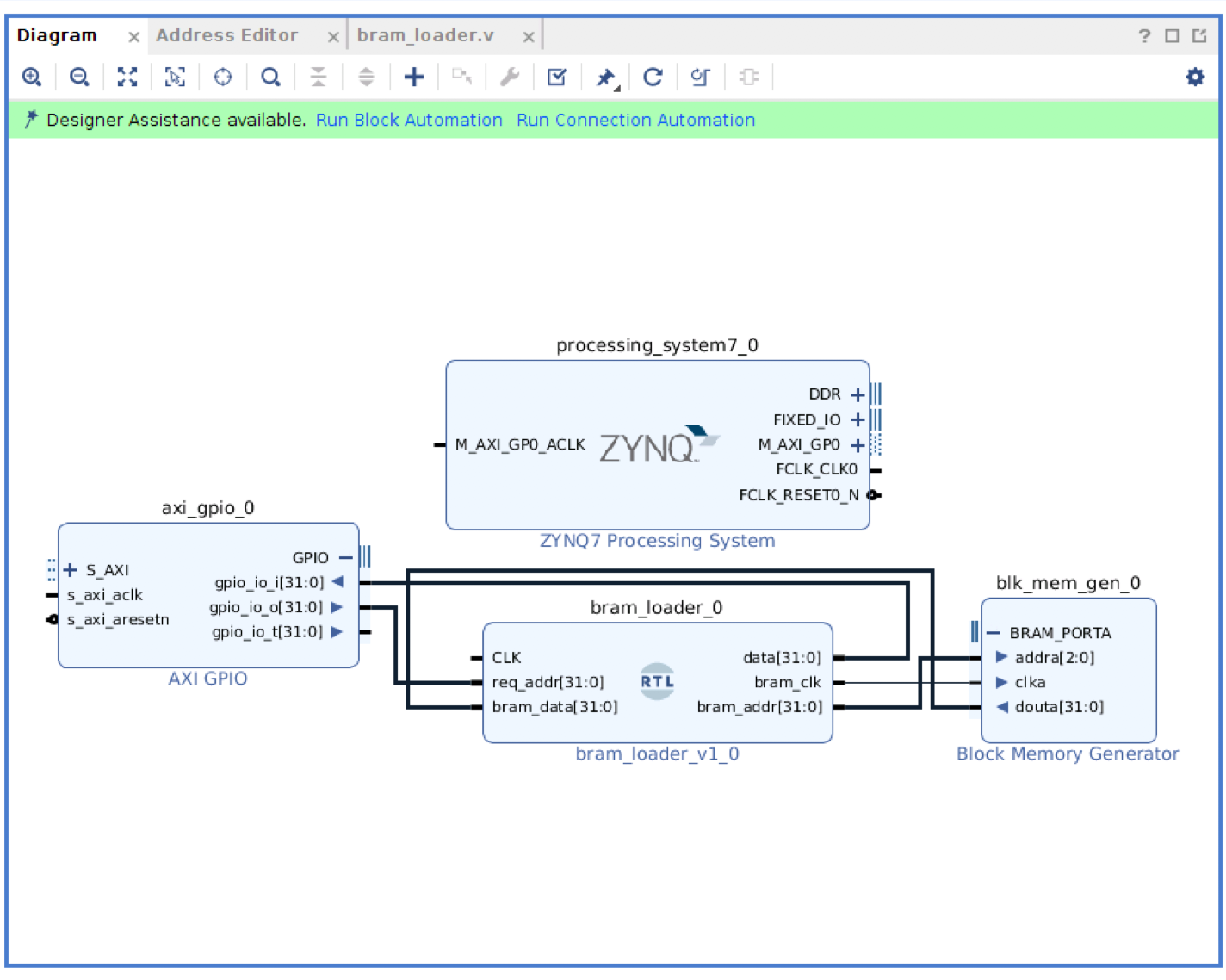Select gpio_io_t[31:0] port
The height and width of the screenshot is (980, 1226).
(267, 632)
